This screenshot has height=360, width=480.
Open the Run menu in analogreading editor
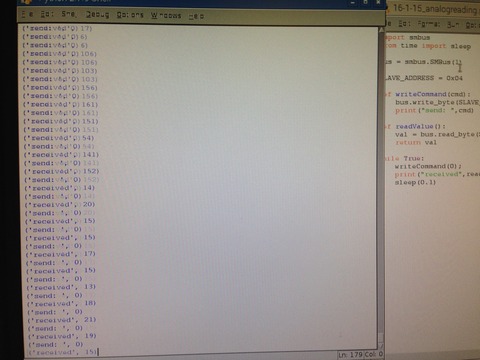[x=453, y=24]
